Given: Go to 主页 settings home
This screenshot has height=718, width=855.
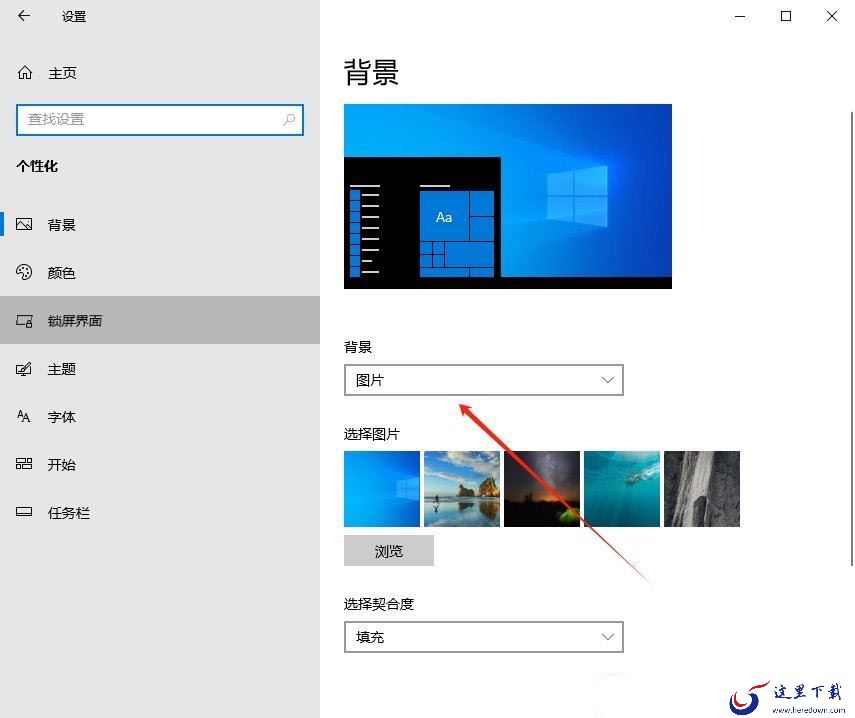Looking at the screenshot, I should pos(160,73).
